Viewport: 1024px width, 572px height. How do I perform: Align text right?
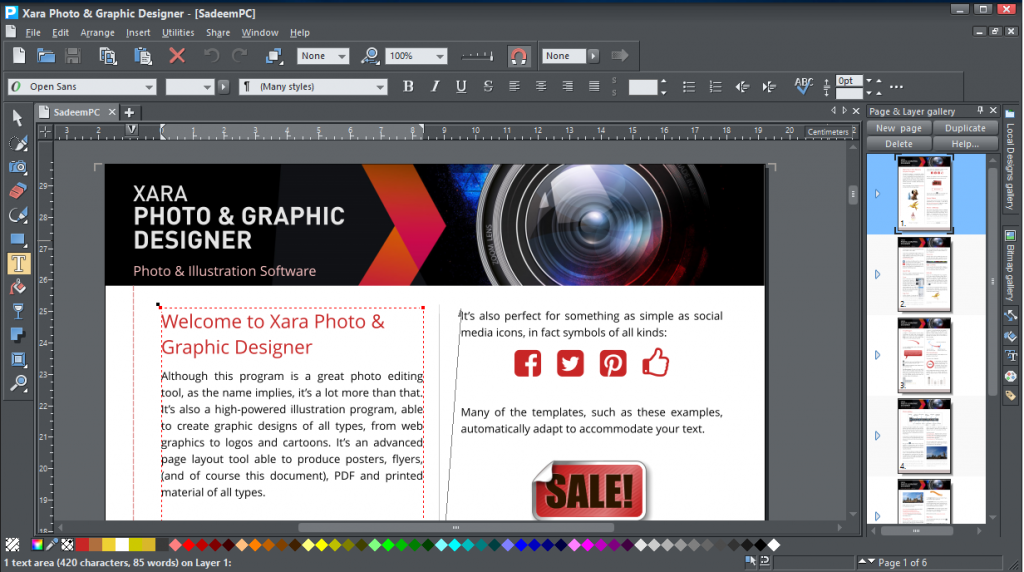click(568, 86)
